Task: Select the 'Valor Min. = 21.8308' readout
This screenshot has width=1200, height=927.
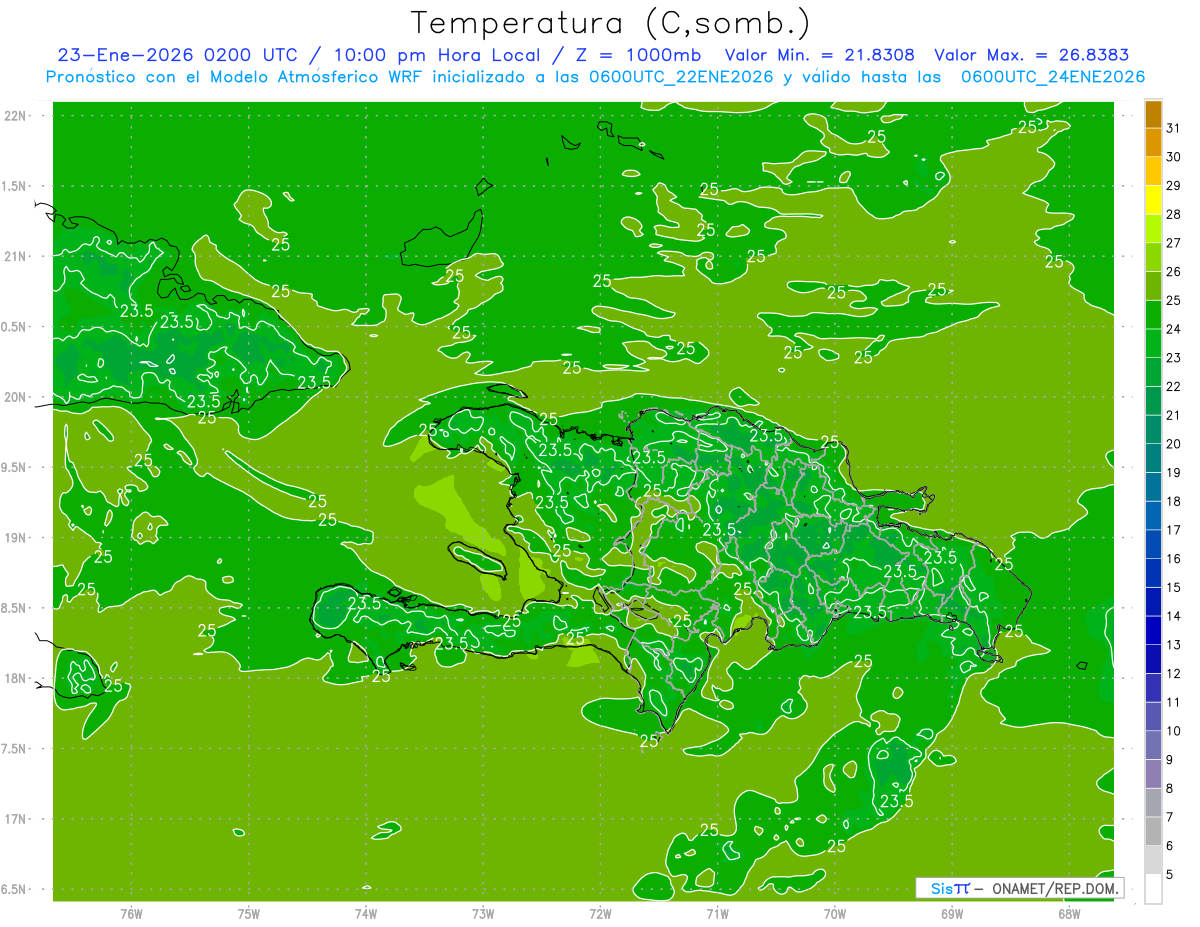Action: (820, 55)
